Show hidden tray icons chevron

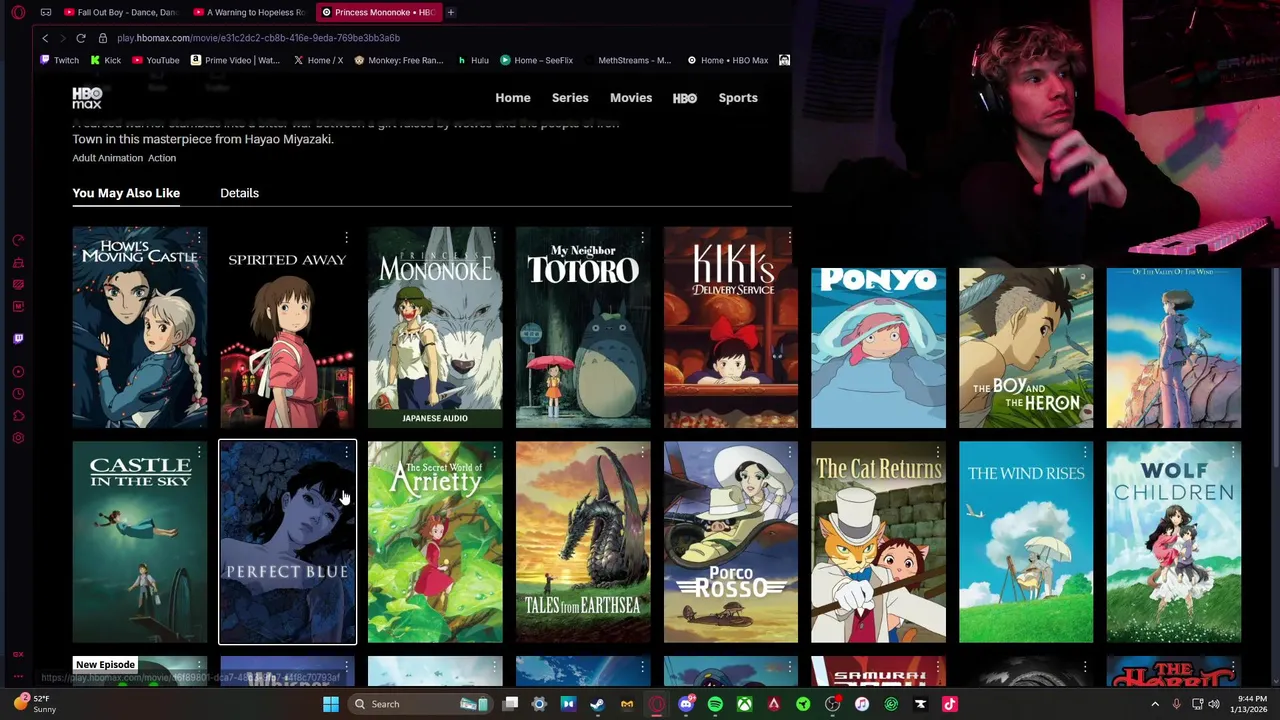(1155, 704)
